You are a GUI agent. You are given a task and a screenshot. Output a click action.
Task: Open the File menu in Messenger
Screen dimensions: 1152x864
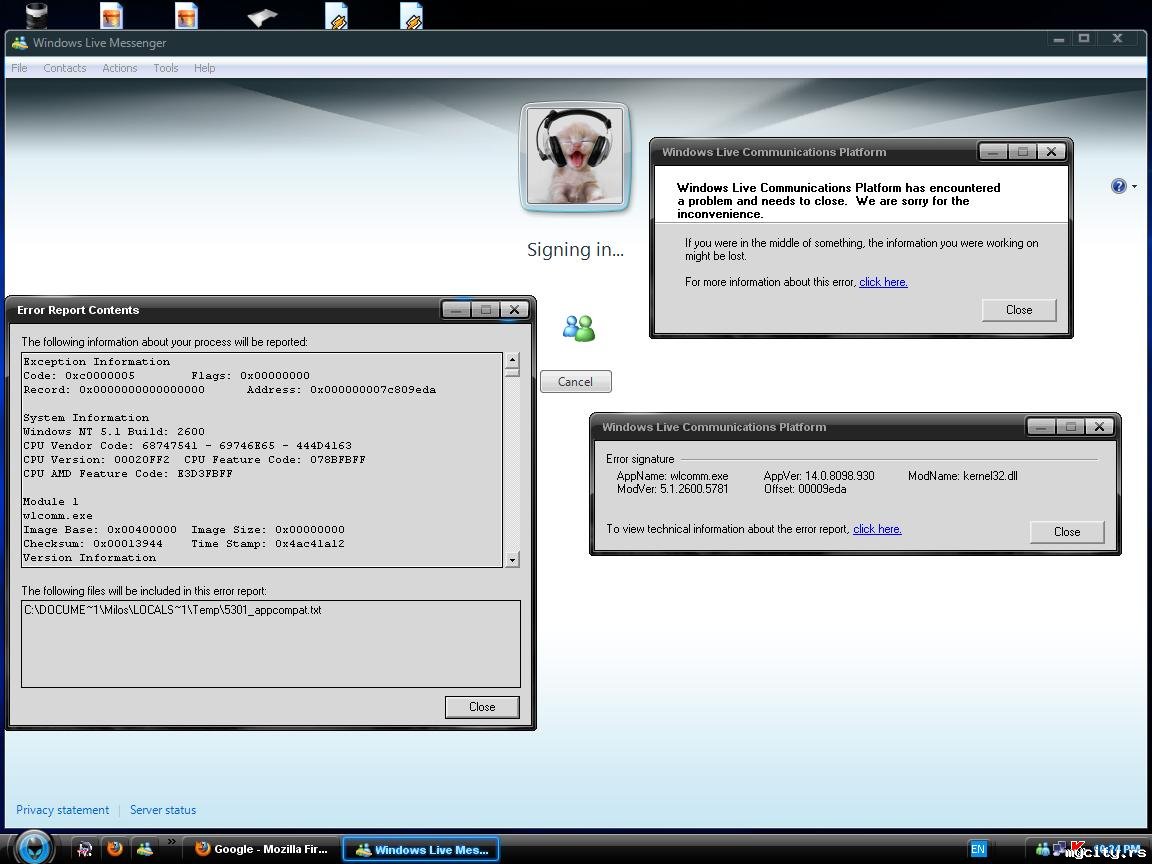click(x=19, y=68)
